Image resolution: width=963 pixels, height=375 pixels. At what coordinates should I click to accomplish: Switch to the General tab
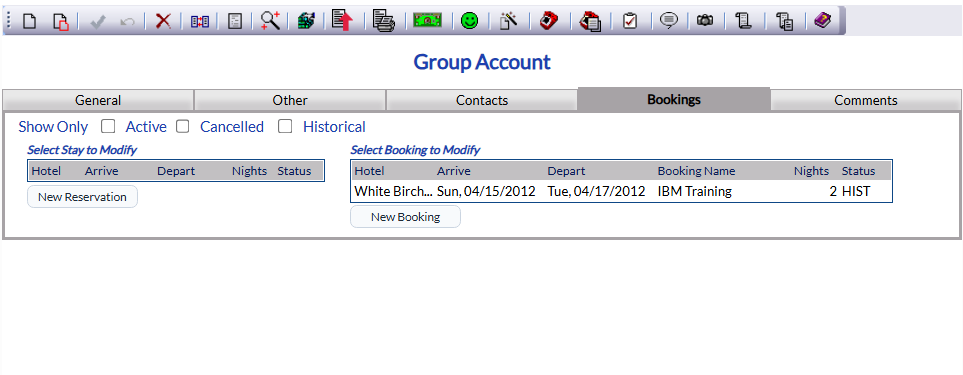click(98, 100)
